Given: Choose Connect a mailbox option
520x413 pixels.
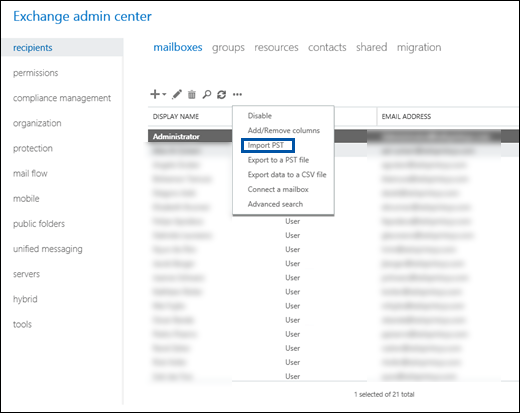Looking at the screenshot, I should [x=278, y=189].
